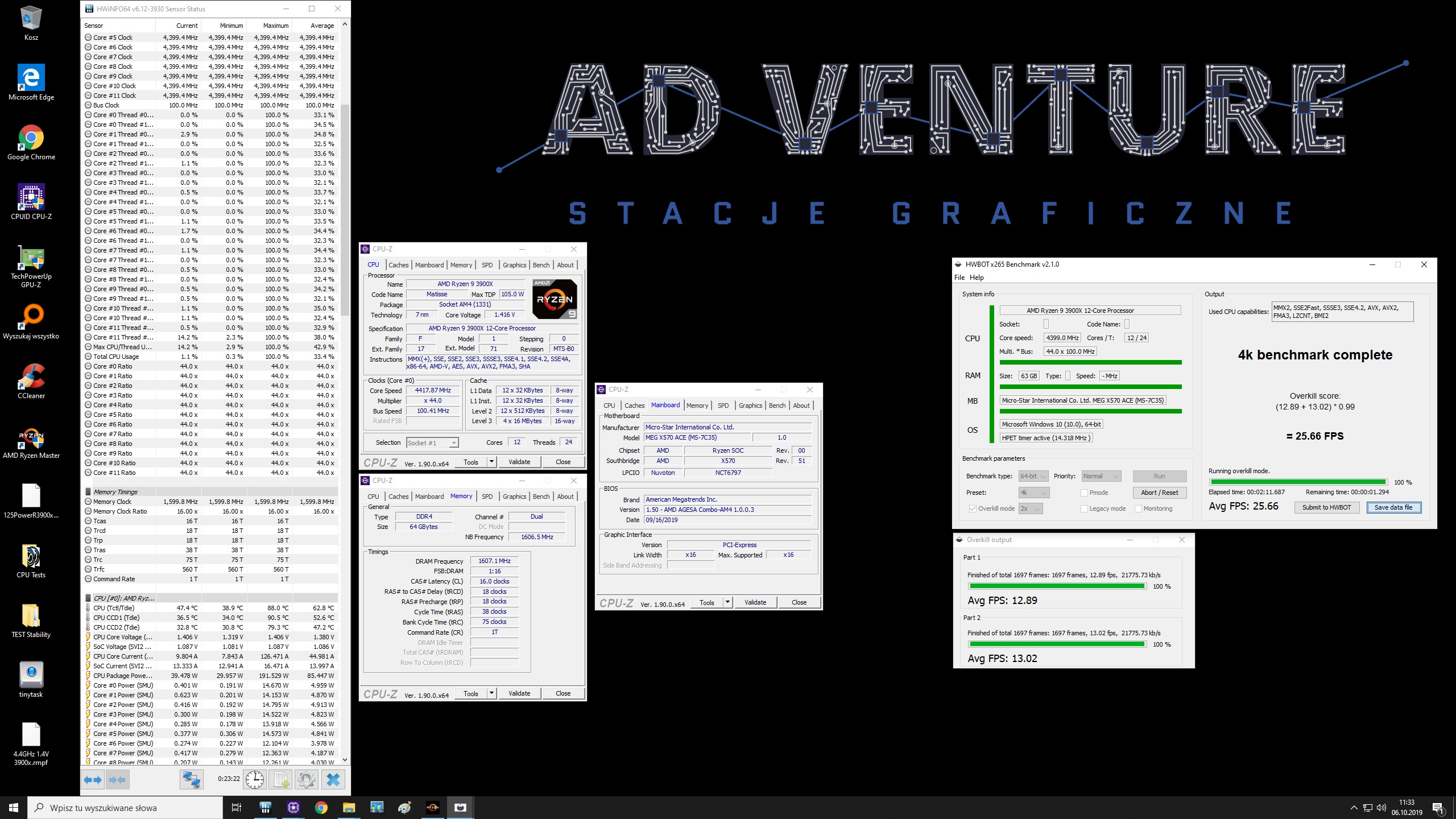Open the File menu in HWBOT x265

[959, 278]
